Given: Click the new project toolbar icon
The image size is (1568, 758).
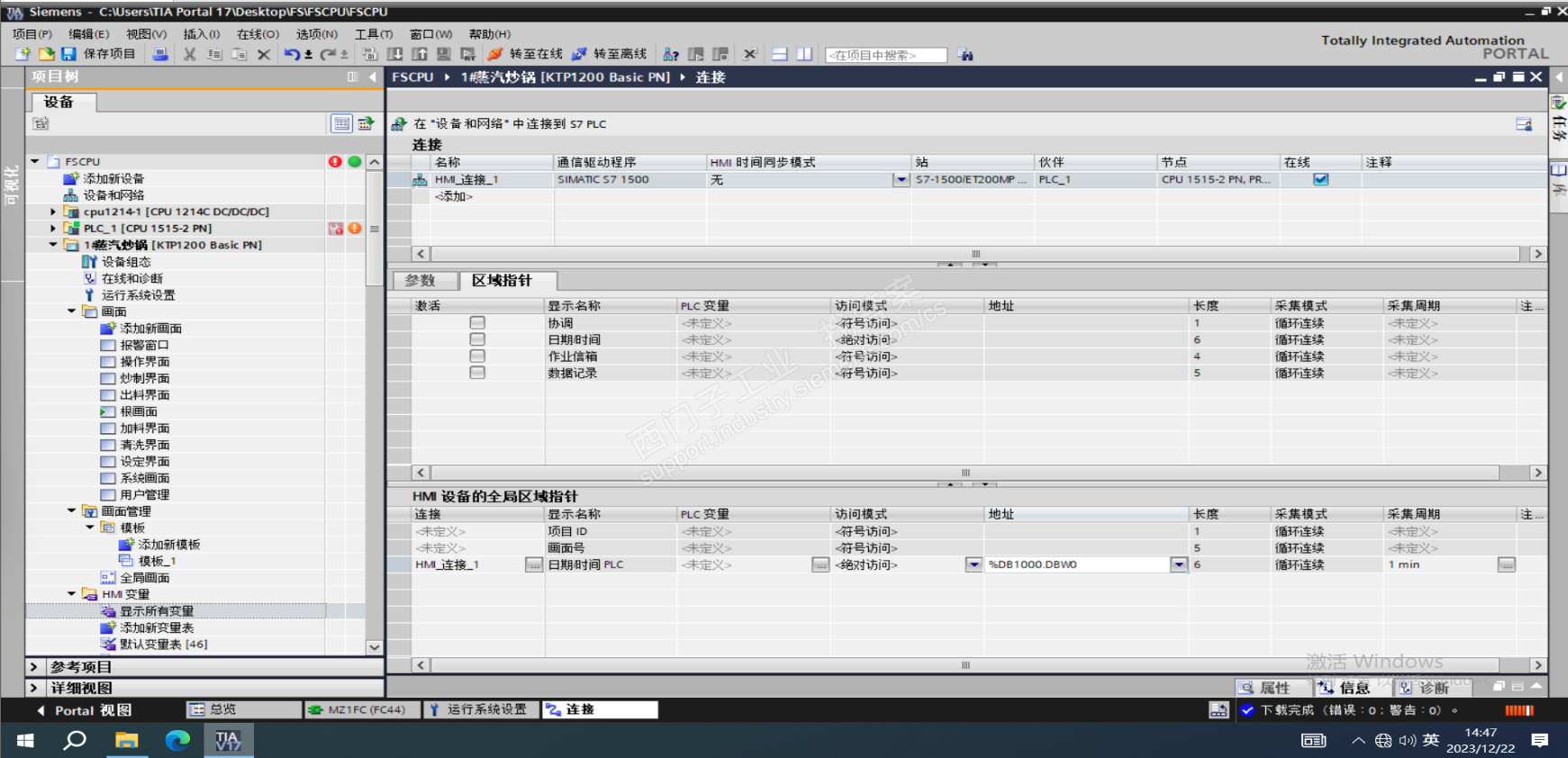Looking at the screenshot, I should [23, 54].
